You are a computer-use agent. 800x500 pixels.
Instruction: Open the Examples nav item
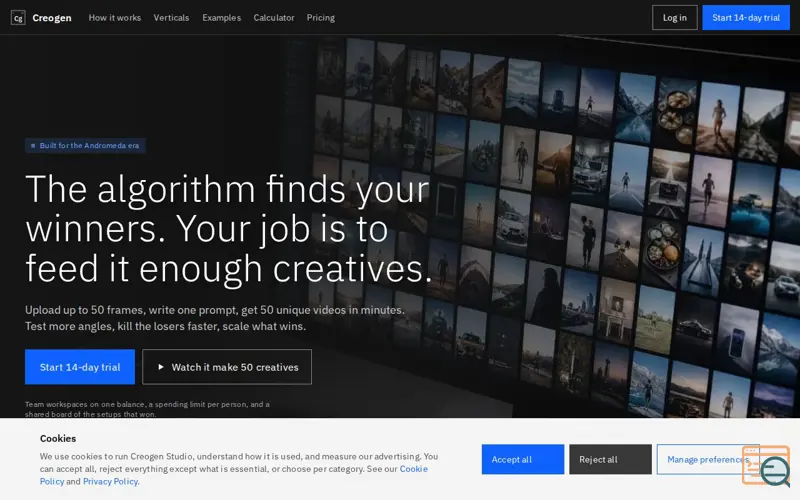[221, 18]
